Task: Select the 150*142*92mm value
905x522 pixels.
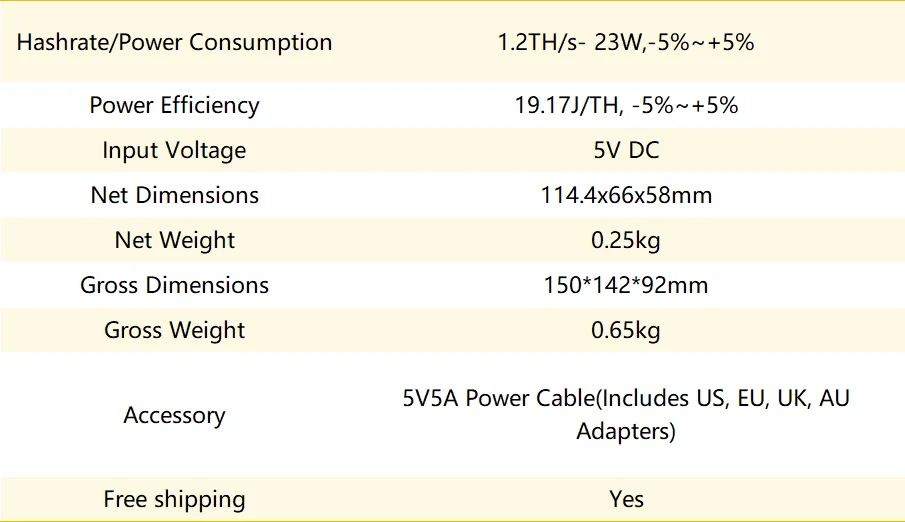Action: 626,285
